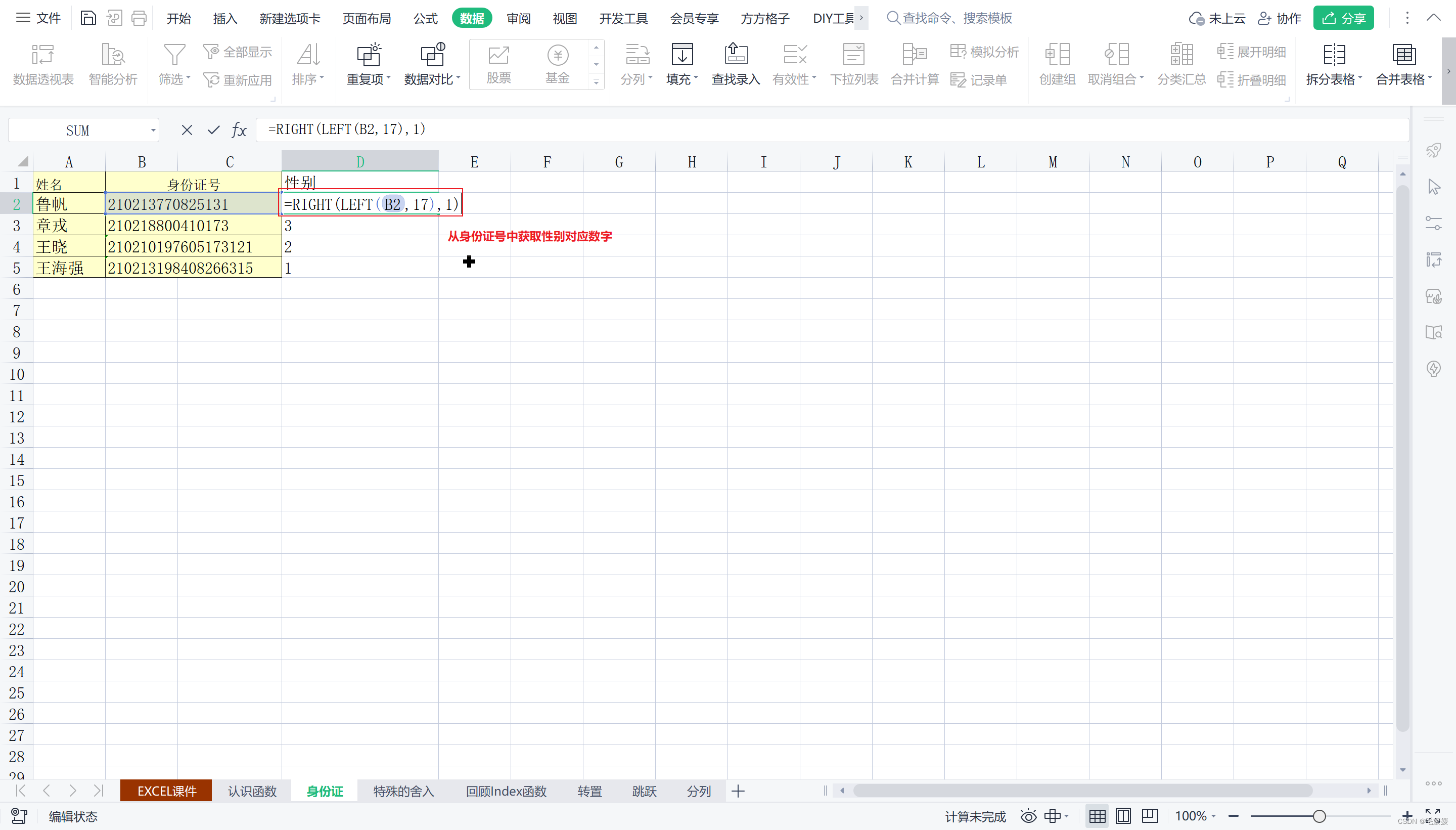Click the search commands box
1456x830 pixels.
tap(949, 18)
